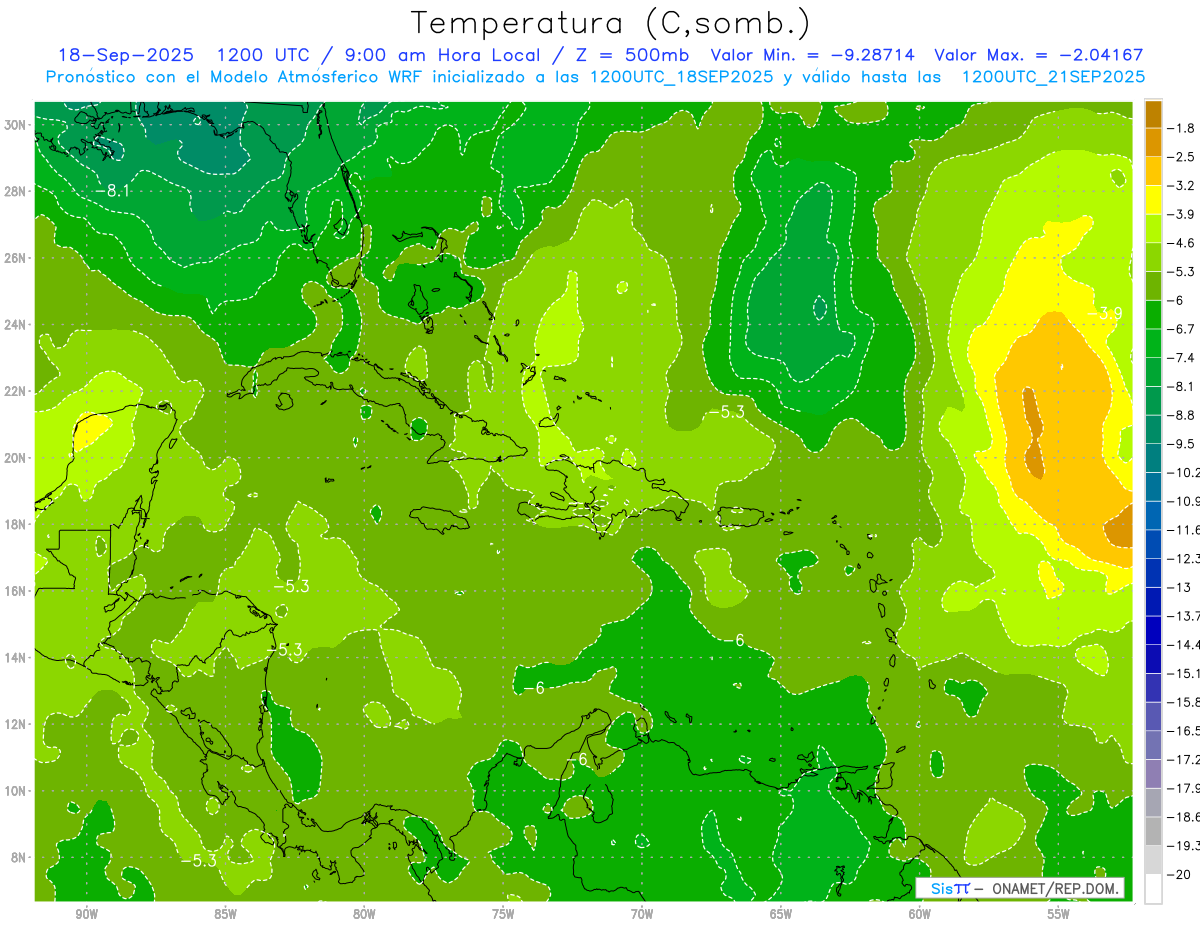
Task: Click the 55W longitude axis label
Action: (1059, 914)
